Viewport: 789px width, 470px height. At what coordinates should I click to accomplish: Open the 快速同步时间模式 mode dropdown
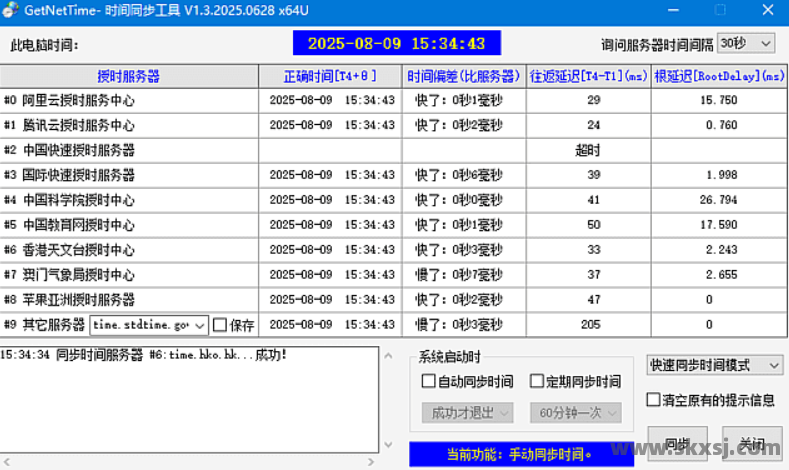click(x=714, y=366)
